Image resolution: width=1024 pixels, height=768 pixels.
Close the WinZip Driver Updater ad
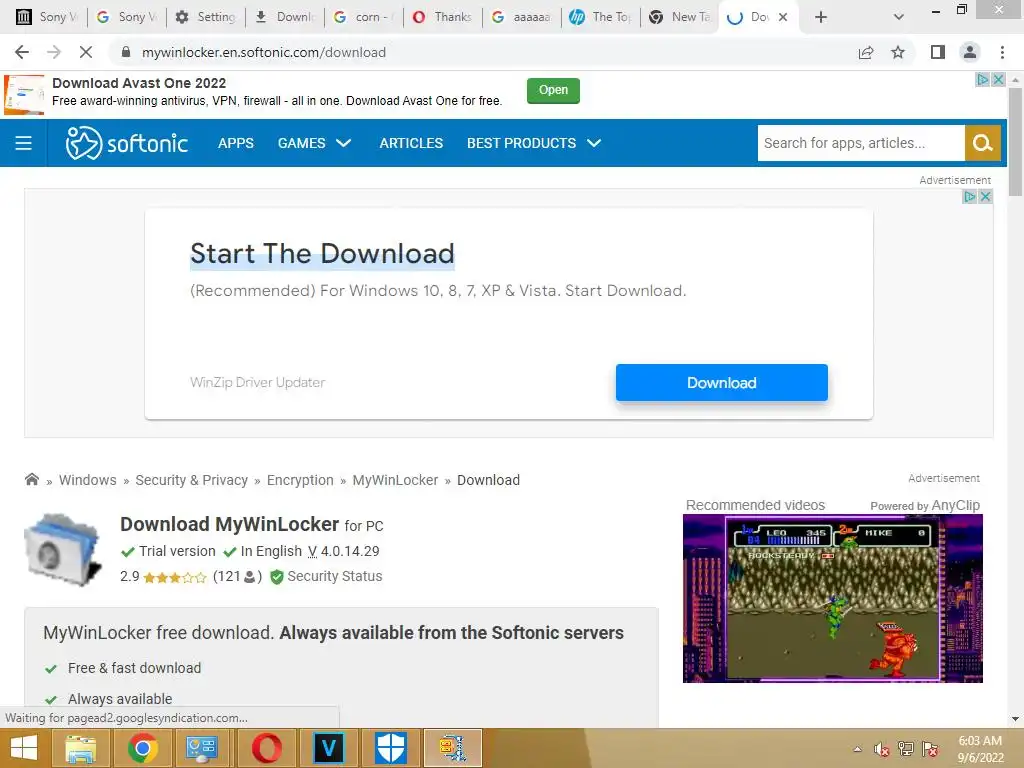985,196
